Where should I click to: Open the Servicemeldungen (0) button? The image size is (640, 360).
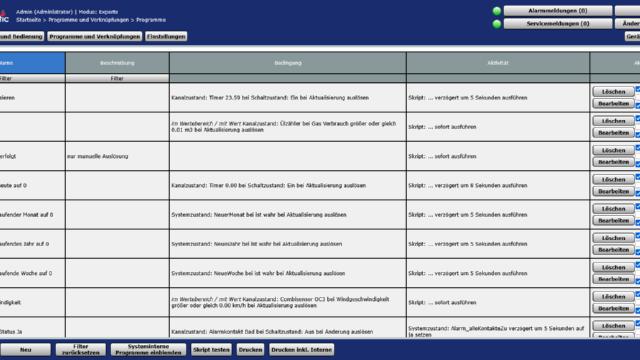pos(558,24)
